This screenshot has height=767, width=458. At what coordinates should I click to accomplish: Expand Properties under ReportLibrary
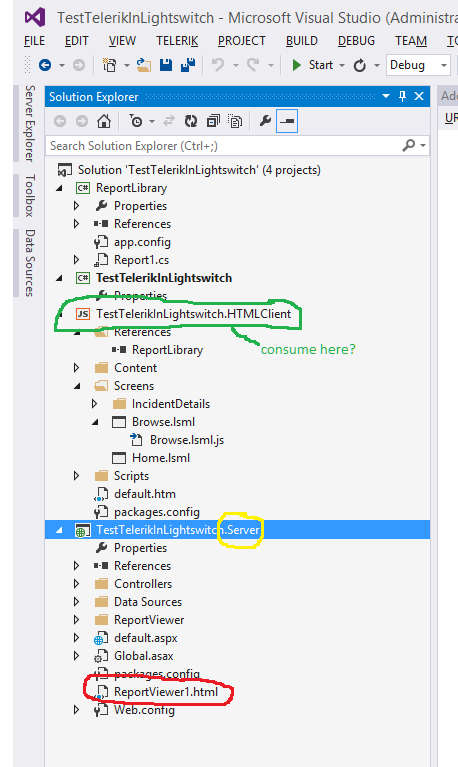click(77, 206)
